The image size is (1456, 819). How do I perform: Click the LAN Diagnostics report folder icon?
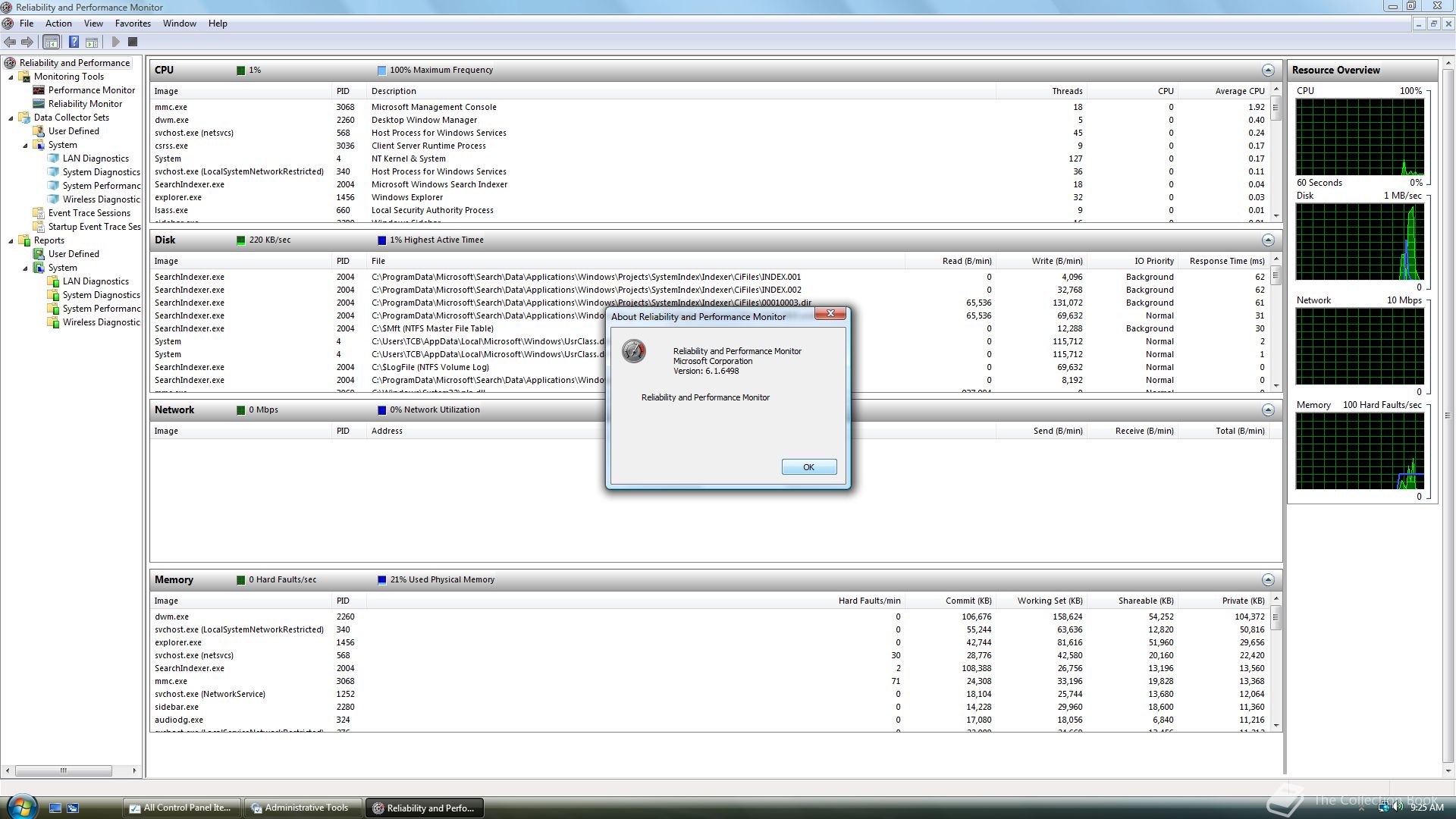54,281
